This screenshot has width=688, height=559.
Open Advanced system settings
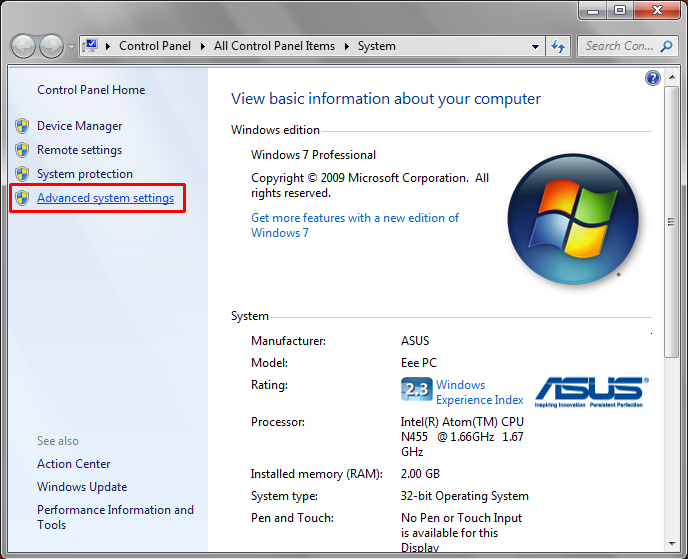coord(105,198)
